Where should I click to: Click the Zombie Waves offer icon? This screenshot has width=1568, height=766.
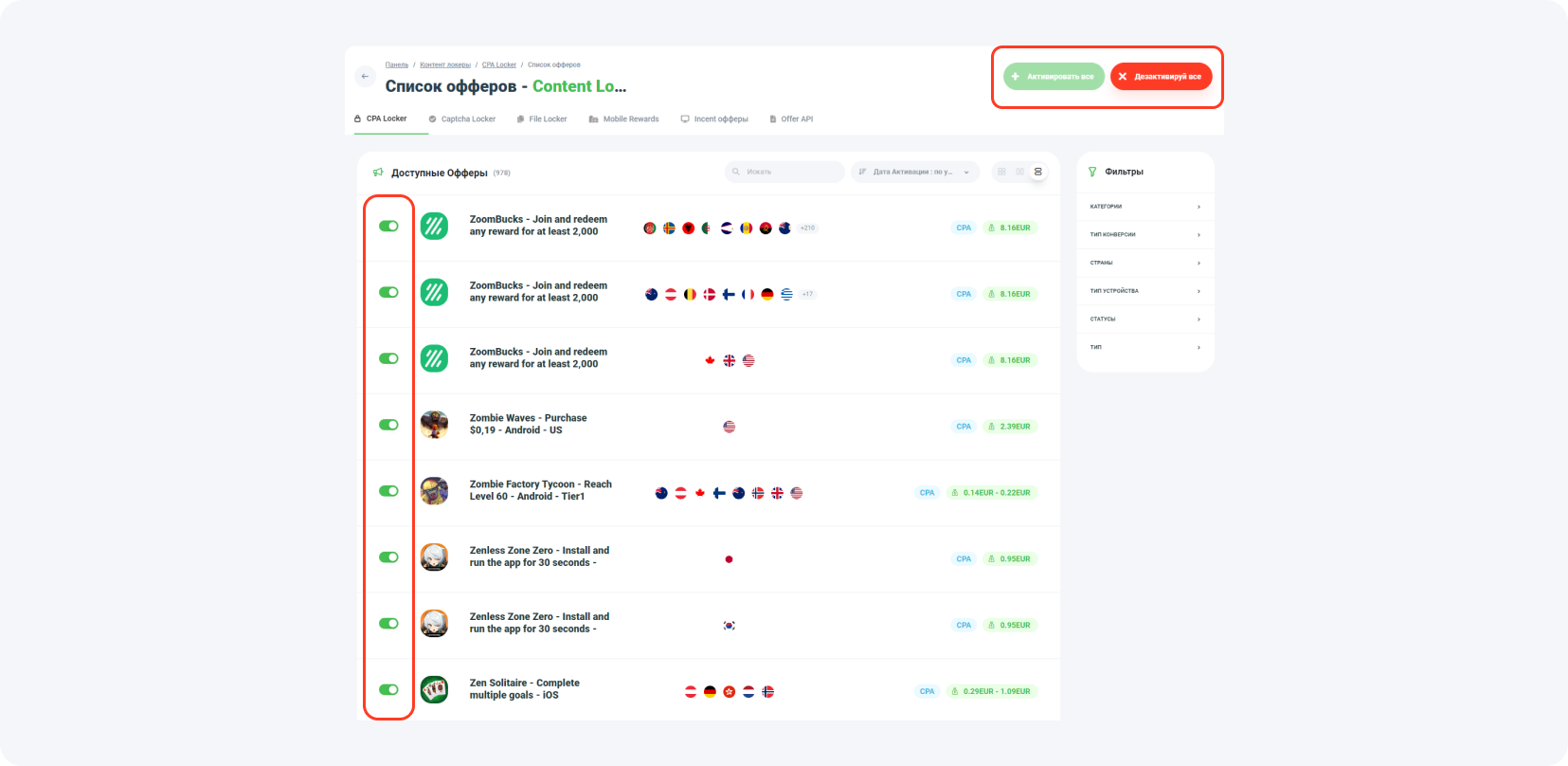tap(434, 425)
